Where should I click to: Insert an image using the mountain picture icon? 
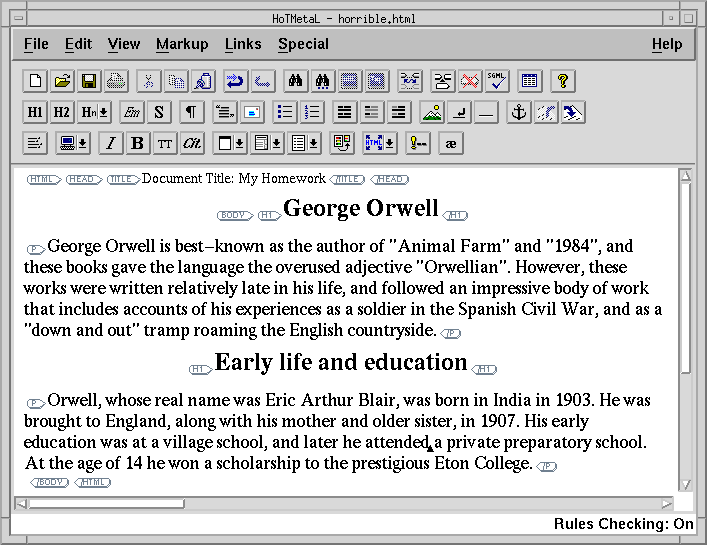coord(432,112)
